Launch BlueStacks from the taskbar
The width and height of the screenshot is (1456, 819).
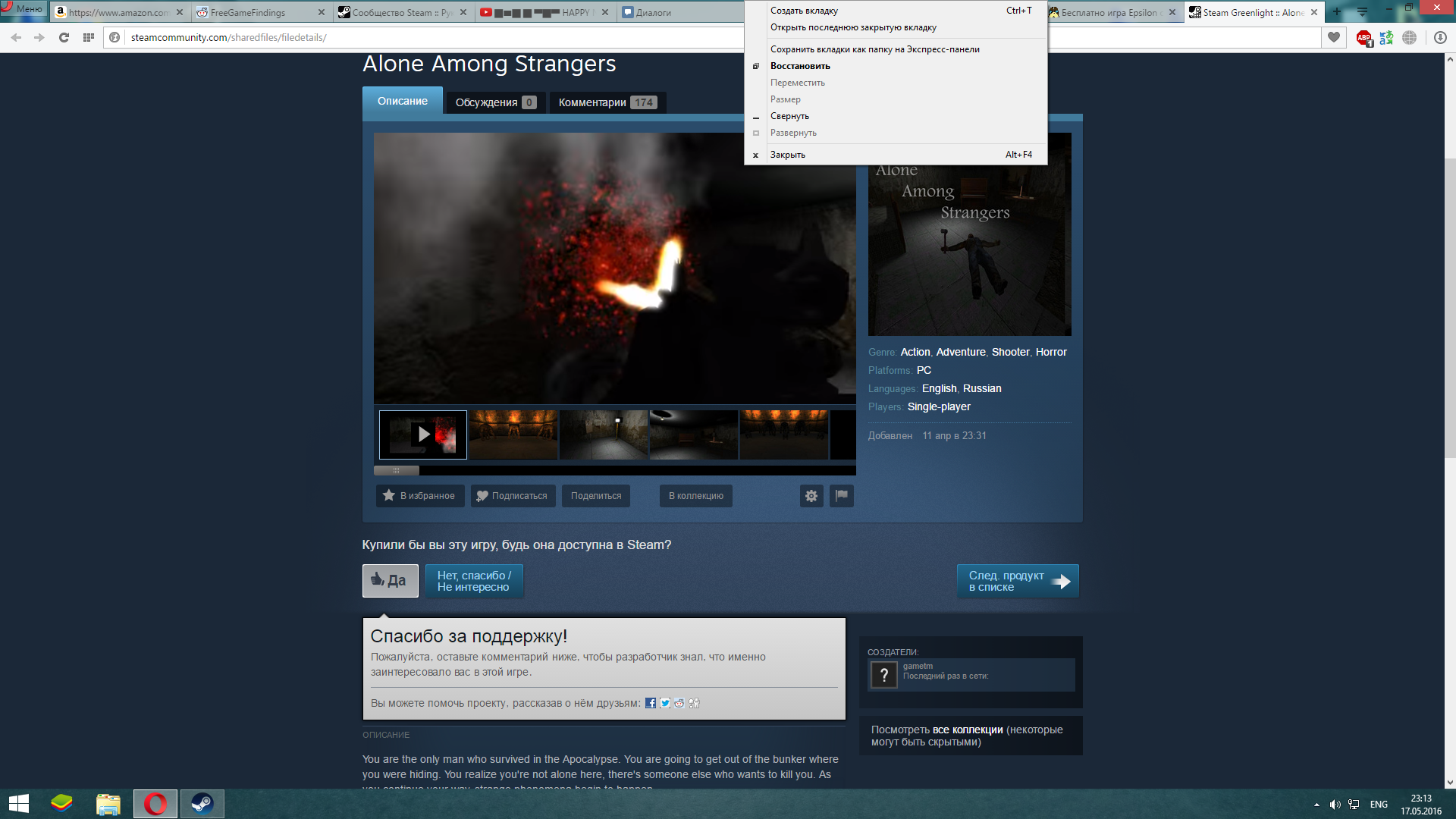pyautogui.click(x=61, y=804)
